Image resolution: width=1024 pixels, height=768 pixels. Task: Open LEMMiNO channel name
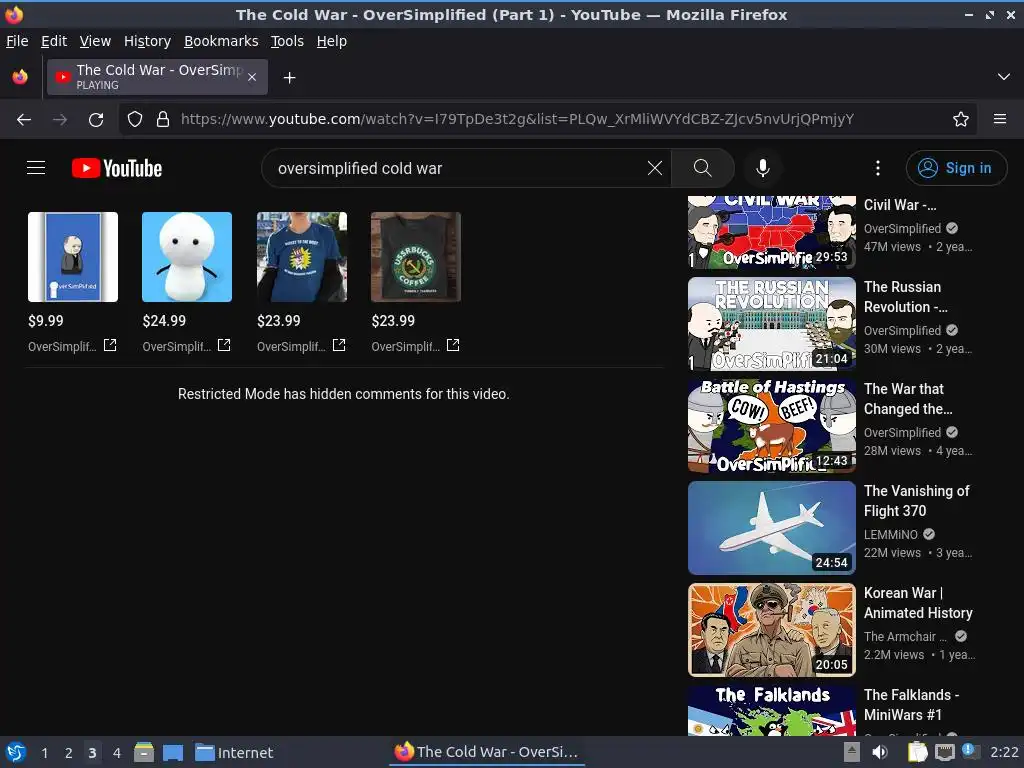click(891, 534)
